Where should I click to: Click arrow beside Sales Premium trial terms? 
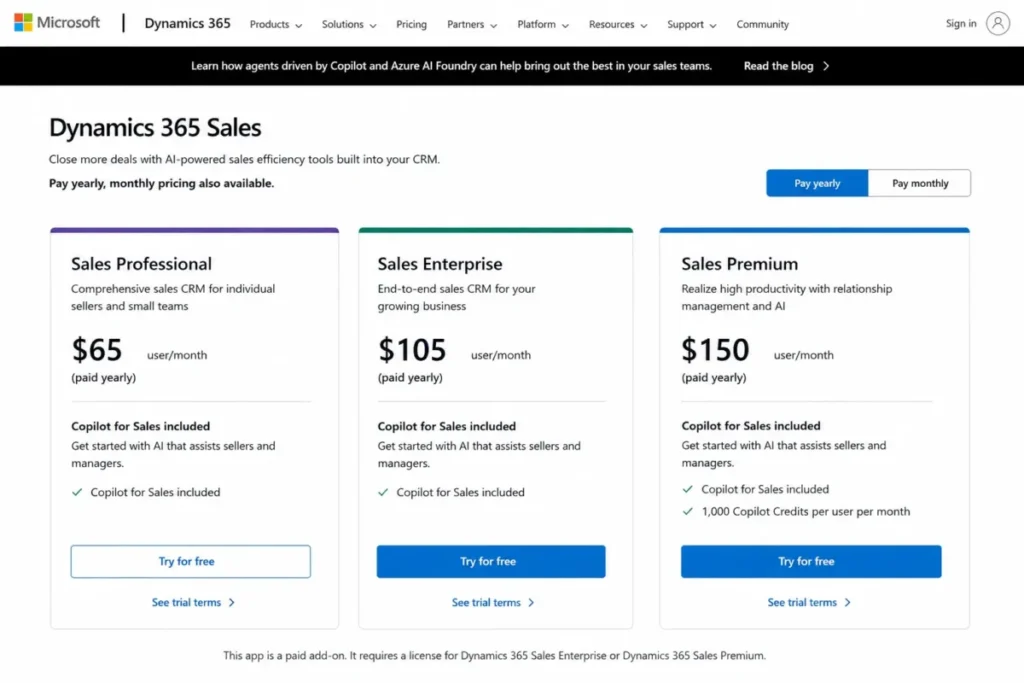click(x=848, y=603)
